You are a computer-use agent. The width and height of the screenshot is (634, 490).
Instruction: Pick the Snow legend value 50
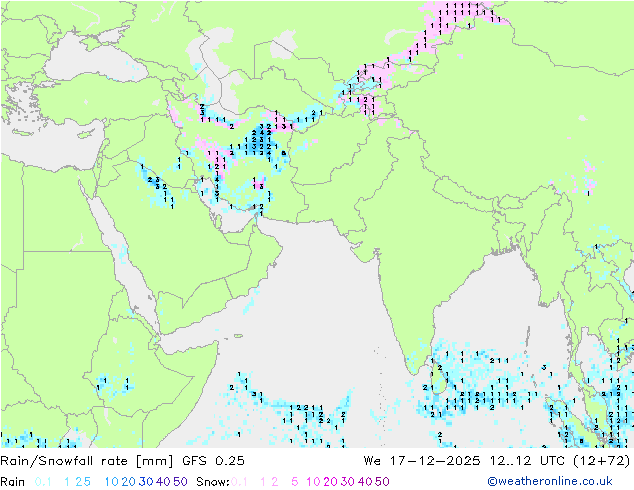[x=382, y=482]
